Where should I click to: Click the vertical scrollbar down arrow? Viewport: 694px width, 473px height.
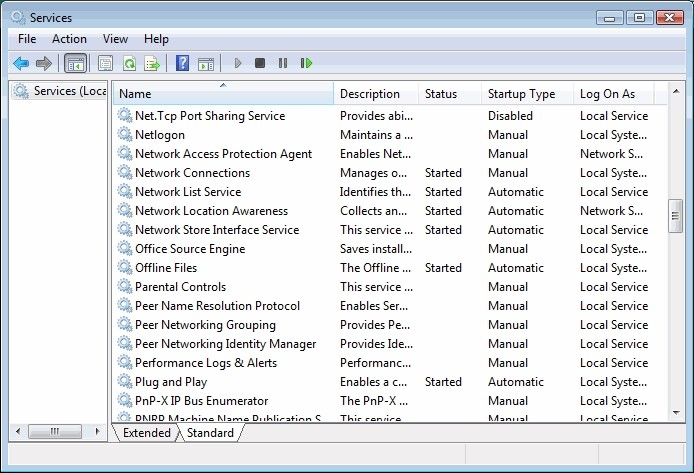point(676,412)
